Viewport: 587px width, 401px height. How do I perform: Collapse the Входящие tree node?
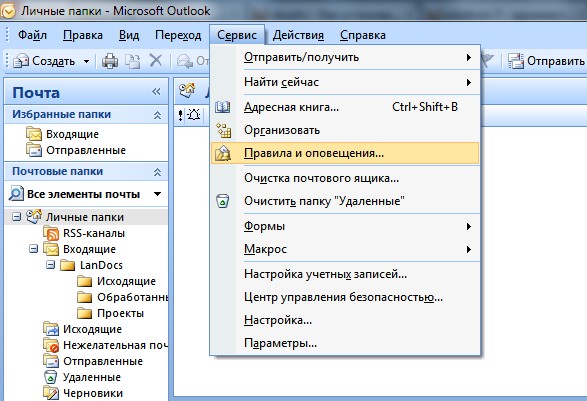point(33,249)
